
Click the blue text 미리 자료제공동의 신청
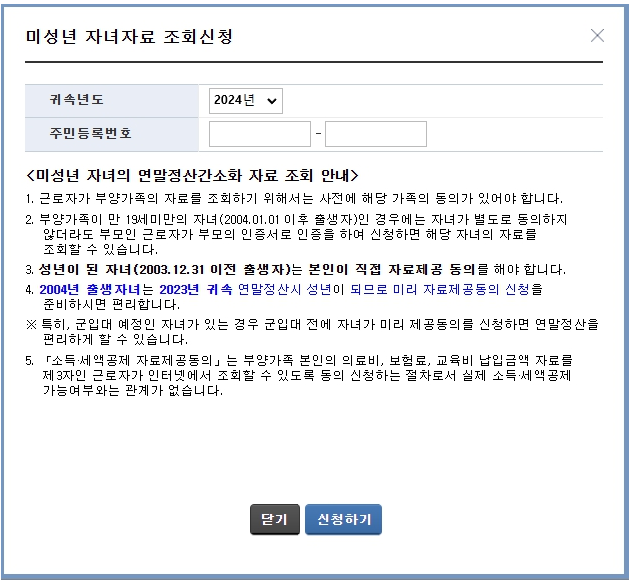(461, 290)
